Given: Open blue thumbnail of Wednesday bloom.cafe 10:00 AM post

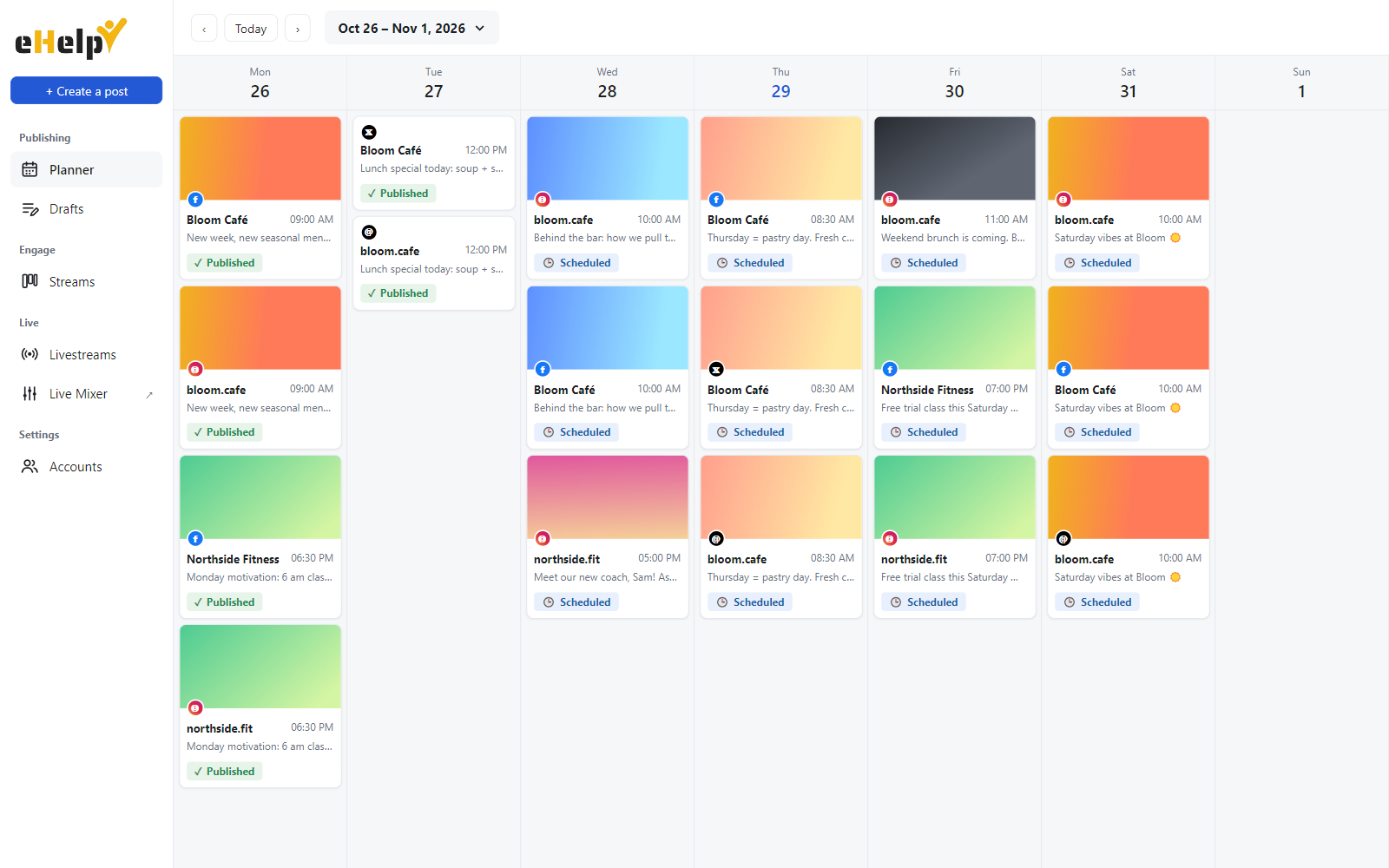Looking at the screenshot, I should click(608, 158).
